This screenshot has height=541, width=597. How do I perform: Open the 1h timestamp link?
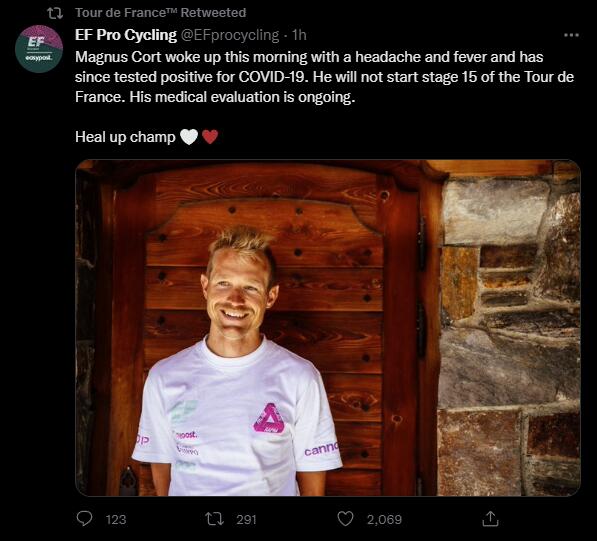[x=299, y=35]
